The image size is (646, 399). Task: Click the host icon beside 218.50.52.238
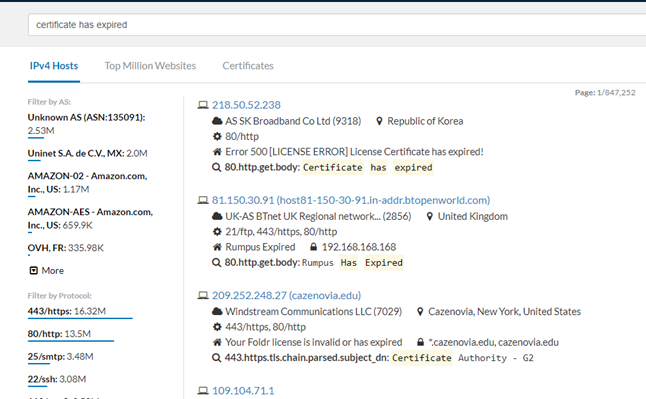point(203,105)
